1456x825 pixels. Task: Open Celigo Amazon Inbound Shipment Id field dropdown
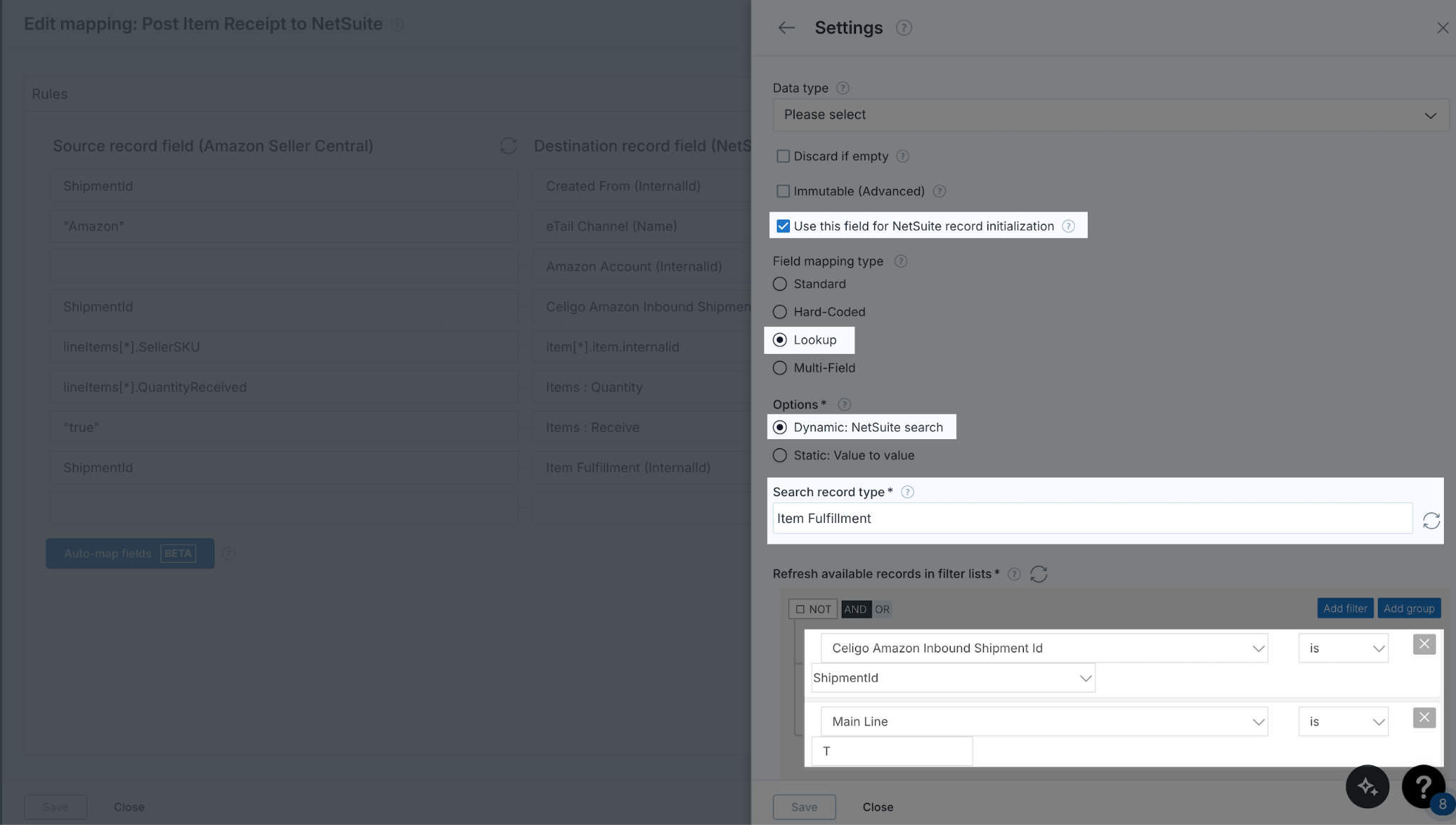1044,648
